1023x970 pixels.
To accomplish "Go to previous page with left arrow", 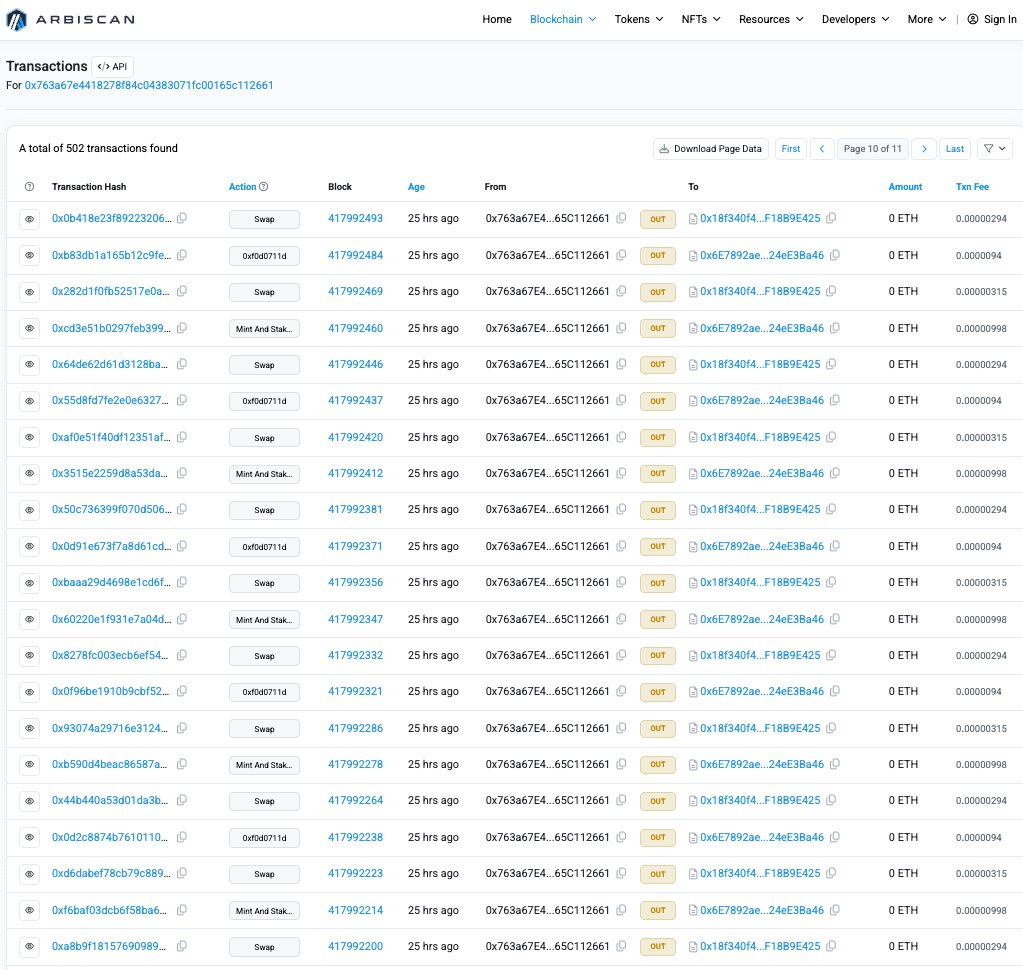I will tap(822, 149).
